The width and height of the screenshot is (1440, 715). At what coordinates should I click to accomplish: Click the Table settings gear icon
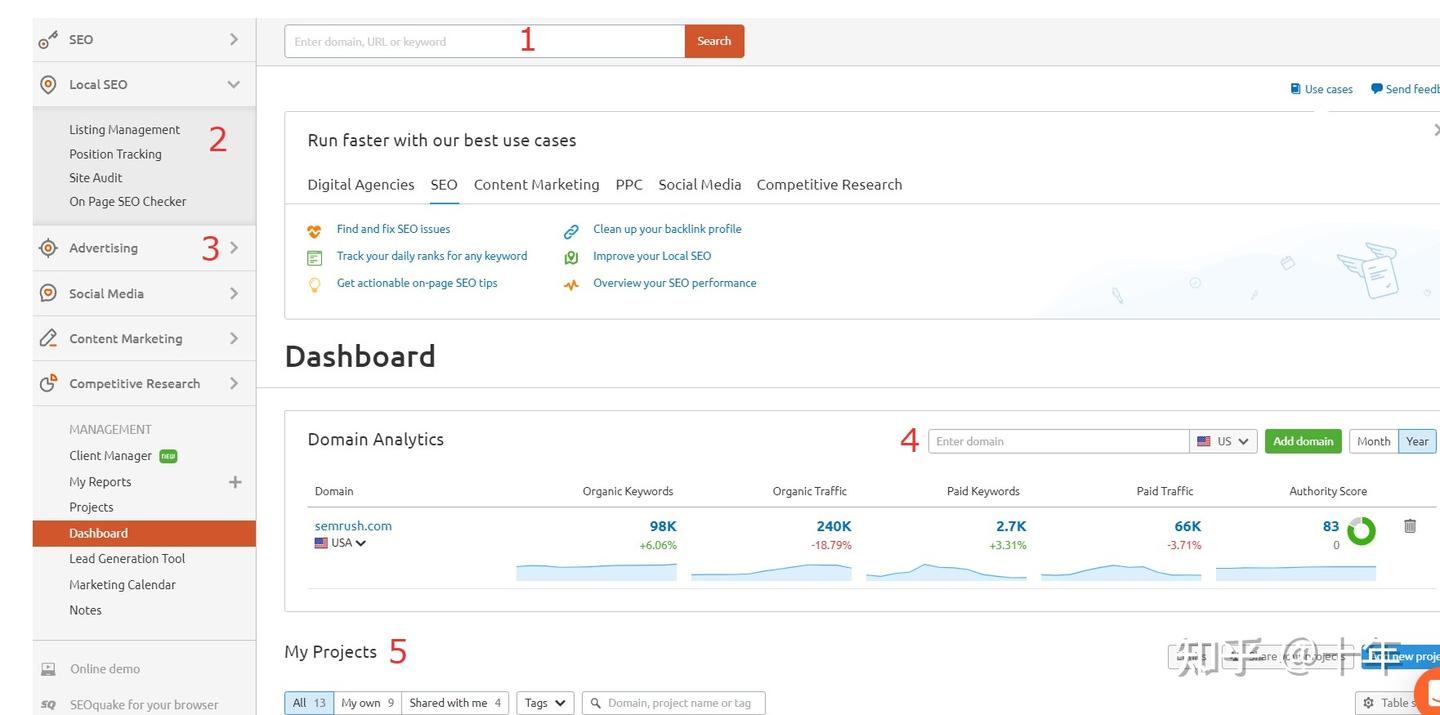point(1369,702)
